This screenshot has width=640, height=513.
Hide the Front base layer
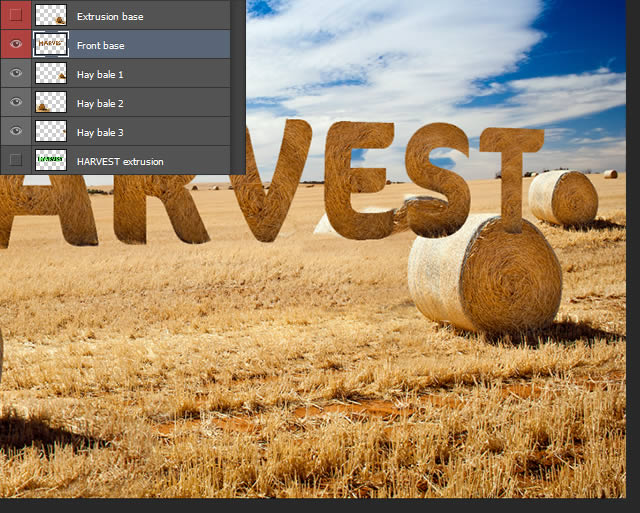click(x=16, y=44)
